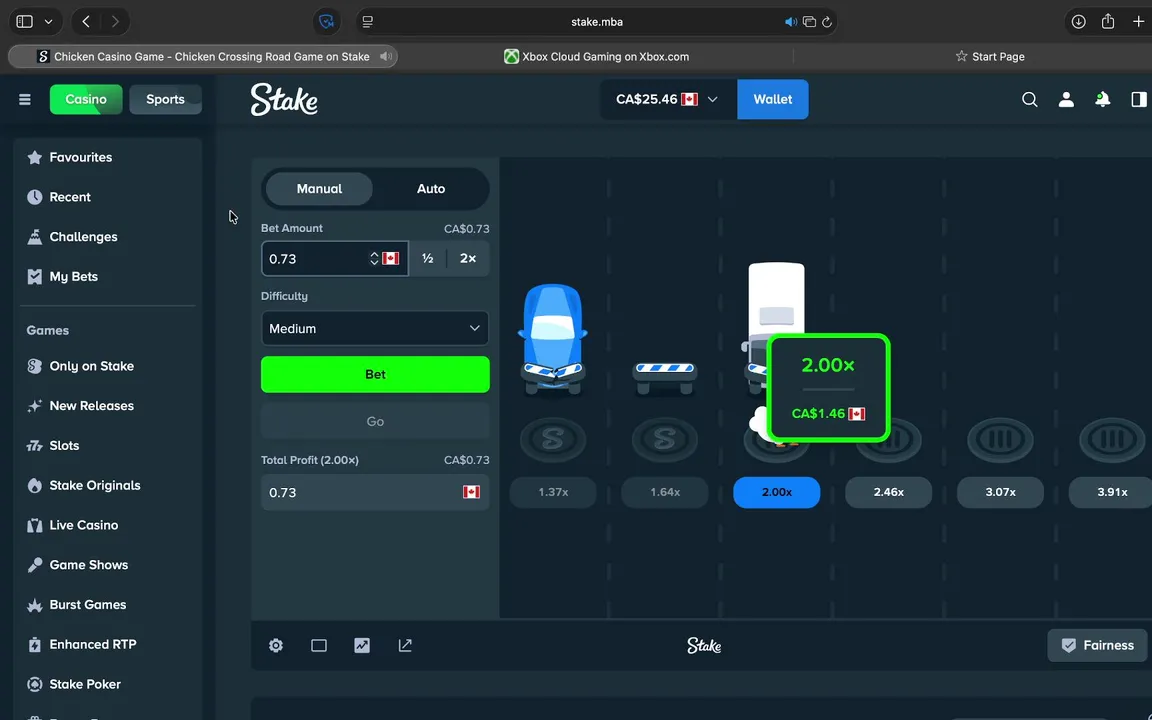Click the highlighted 2.00x multiplier tile
The image size is (1152, 720).
(777, 492)
